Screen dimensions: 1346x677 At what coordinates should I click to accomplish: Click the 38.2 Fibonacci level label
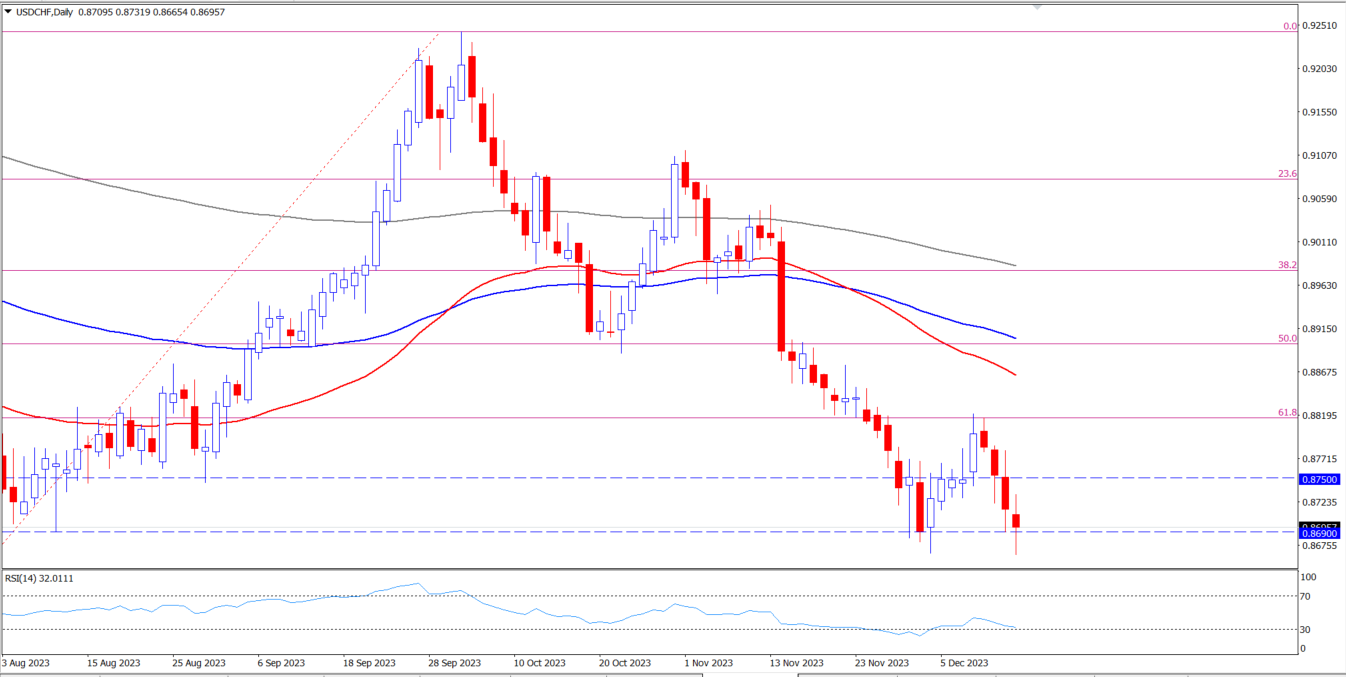point(1287,265)
